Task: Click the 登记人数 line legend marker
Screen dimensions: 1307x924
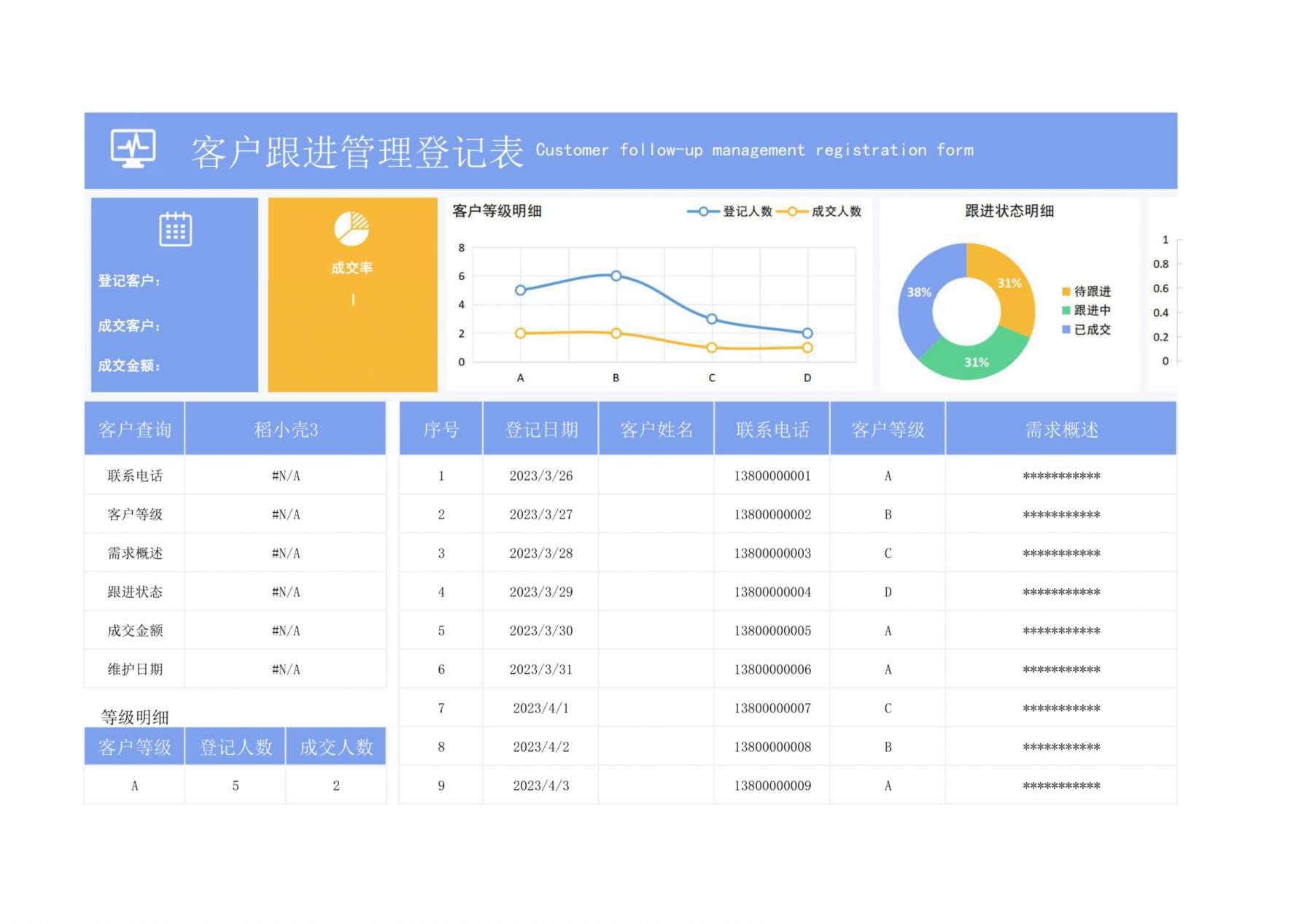Action: (x=703, y=211)
